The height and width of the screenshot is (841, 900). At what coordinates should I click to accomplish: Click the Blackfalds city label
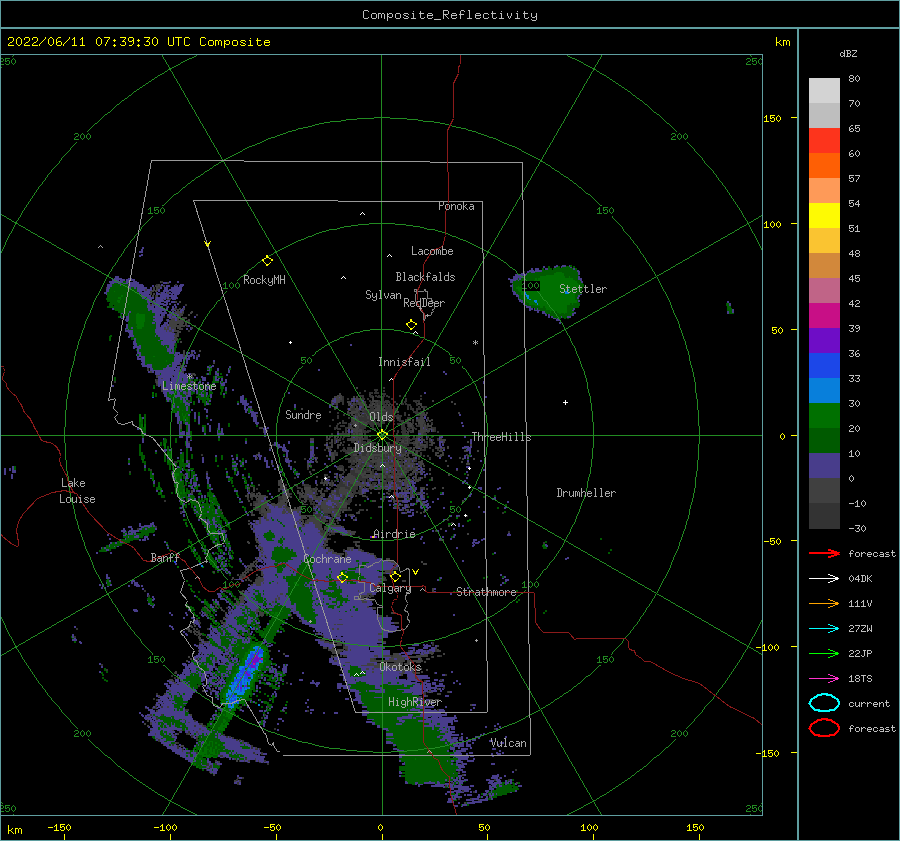click(425, 277)
